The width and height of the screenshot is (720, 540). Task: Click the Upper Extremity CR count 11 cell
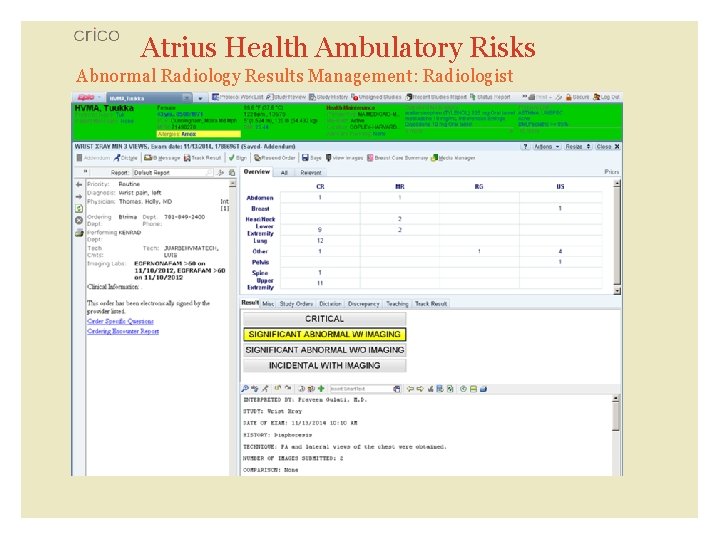(x=320, y=283)
